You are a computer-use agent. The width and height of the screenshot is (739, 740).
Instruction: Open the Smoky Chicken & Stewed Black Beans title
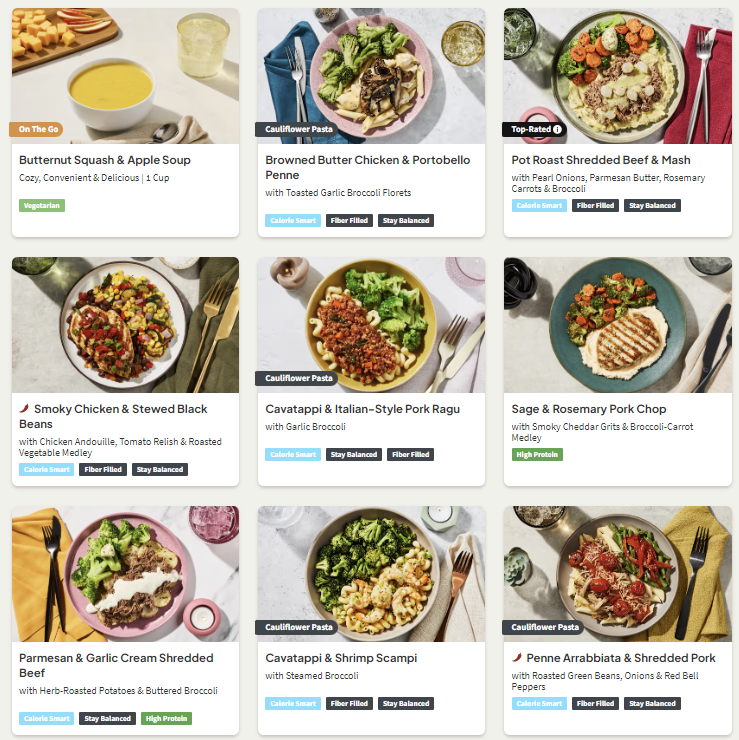(x=113, y=416)
